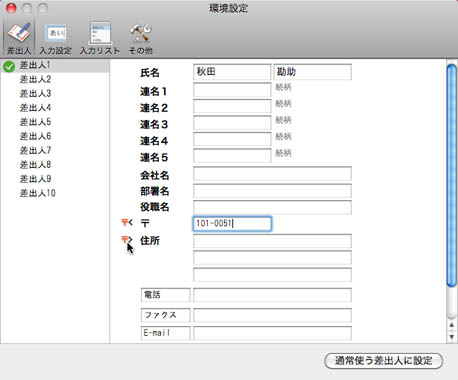Click the 連名1 name input field

232,90
